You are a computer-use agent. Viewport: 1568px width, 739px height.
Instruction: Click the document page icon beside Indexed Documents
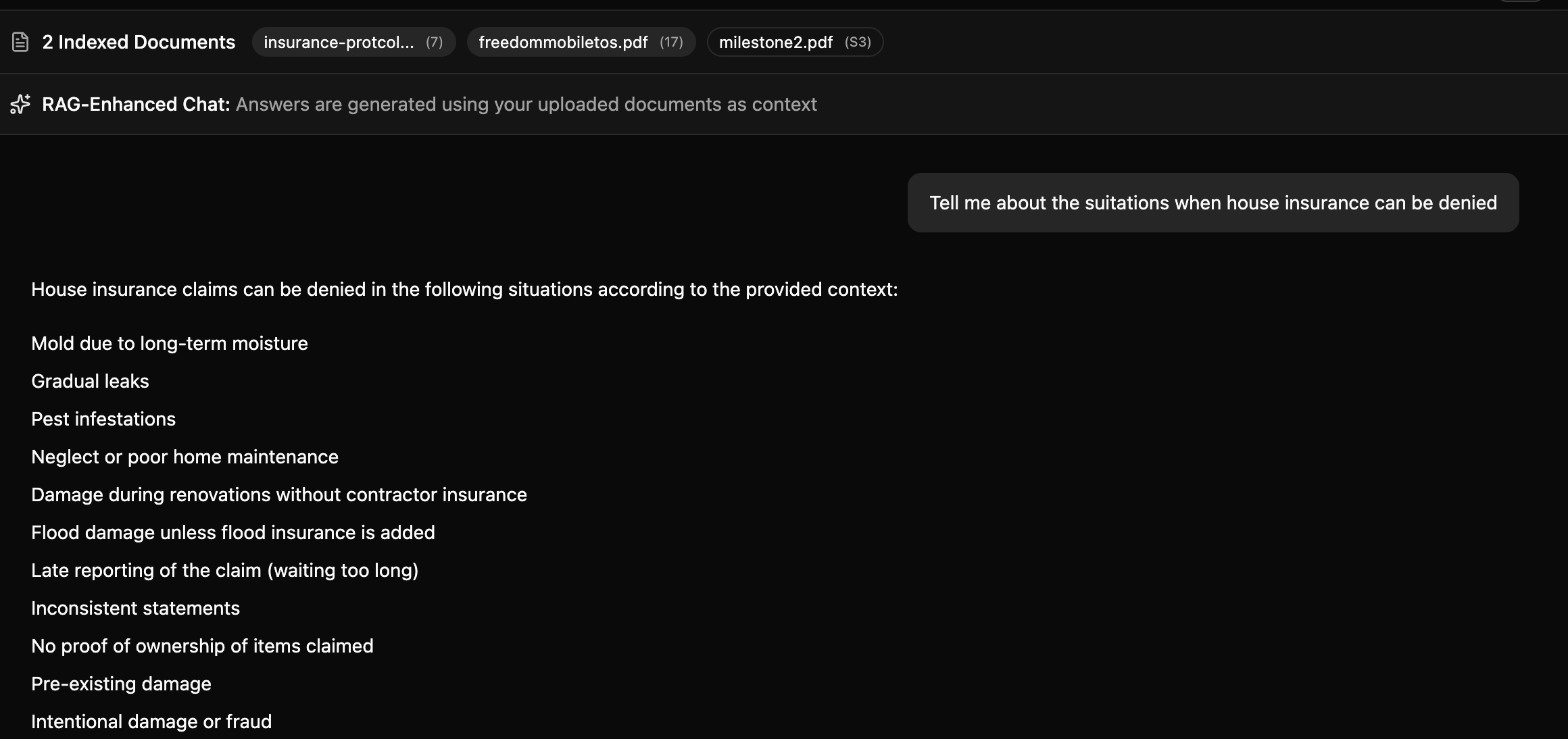click(x=19, y=41)
